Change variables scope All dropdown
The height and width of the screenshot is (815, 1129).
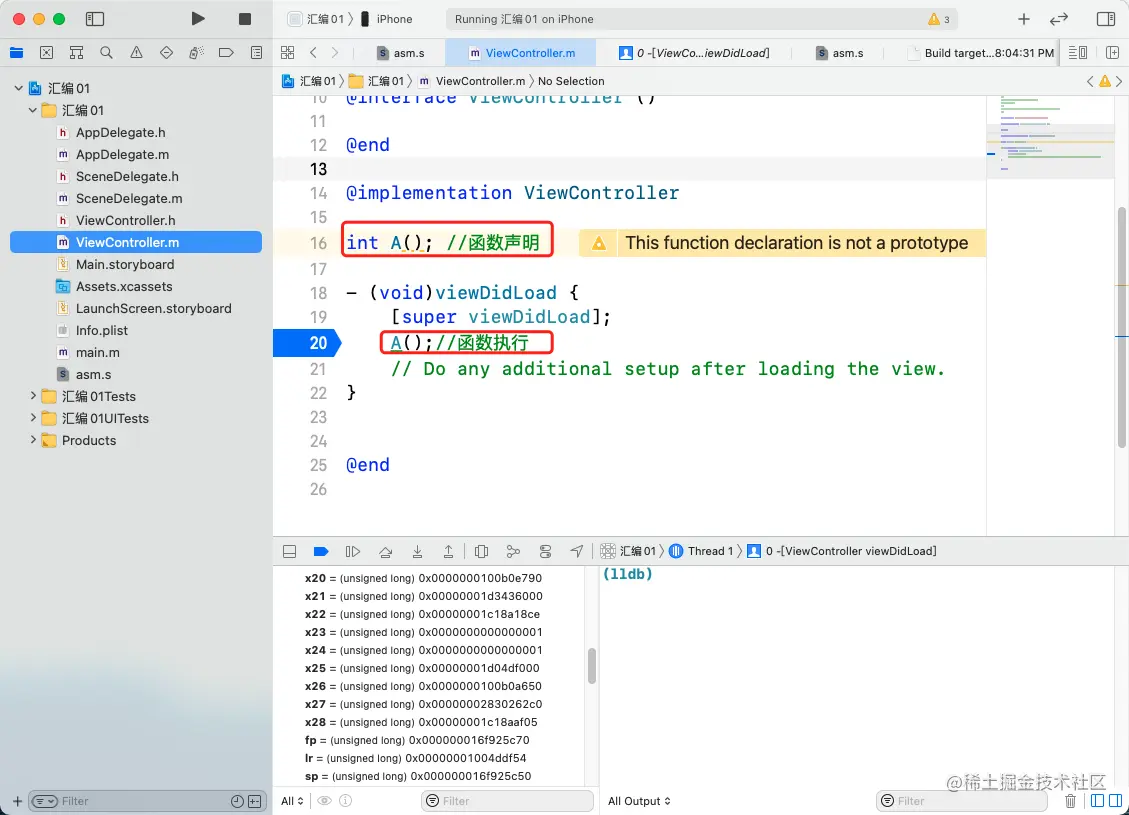pyautogui.click(x=292, y=801)
